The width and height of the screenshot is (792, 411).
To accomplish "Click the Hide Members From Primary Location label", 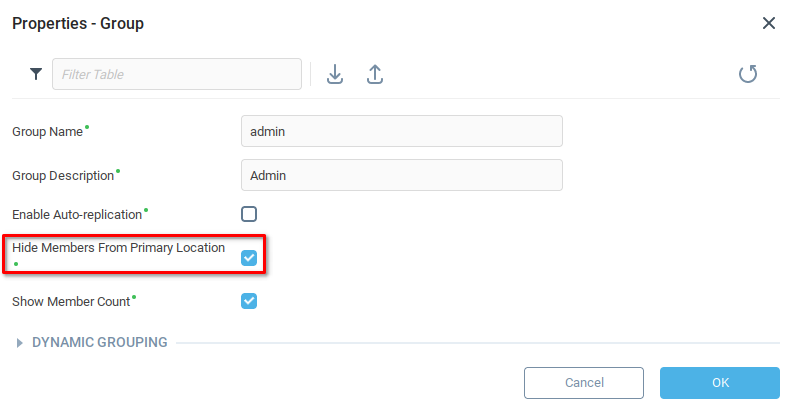I will tap(119, 248).
